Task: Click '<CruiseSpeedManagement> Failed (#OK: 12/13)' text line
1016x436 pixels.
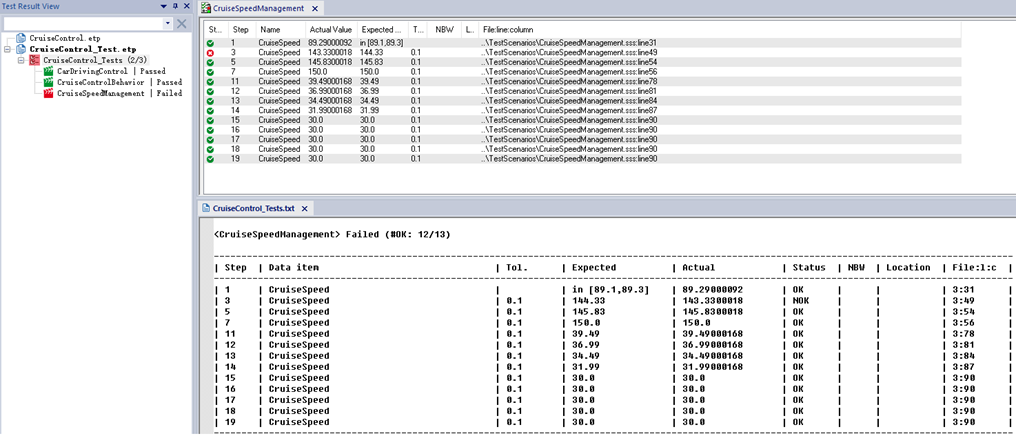Action: coord(332,234)
